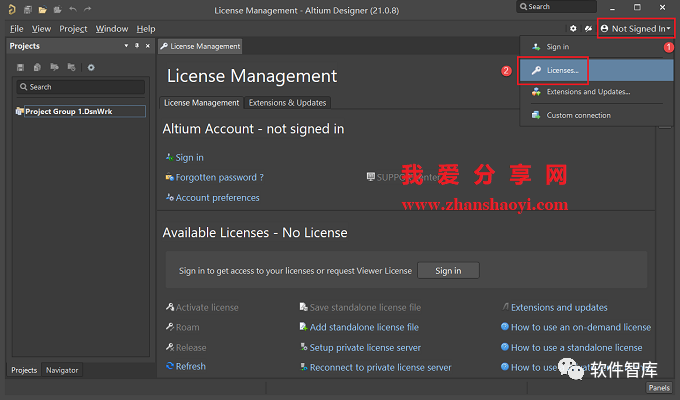Click the Search box in Projects panel
The height and width of the screenshot is (400, 680).
[81, 87]
